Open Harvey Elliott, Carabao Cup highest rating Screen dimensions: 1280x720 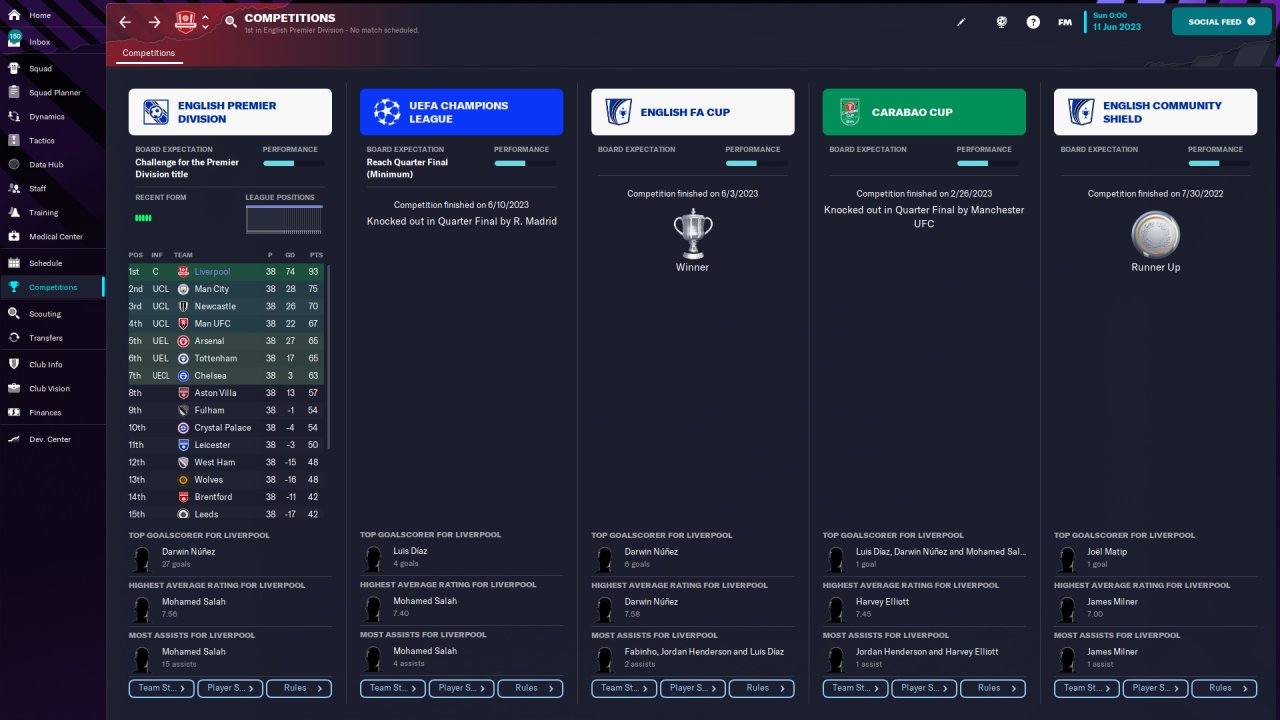coord(883,602)
